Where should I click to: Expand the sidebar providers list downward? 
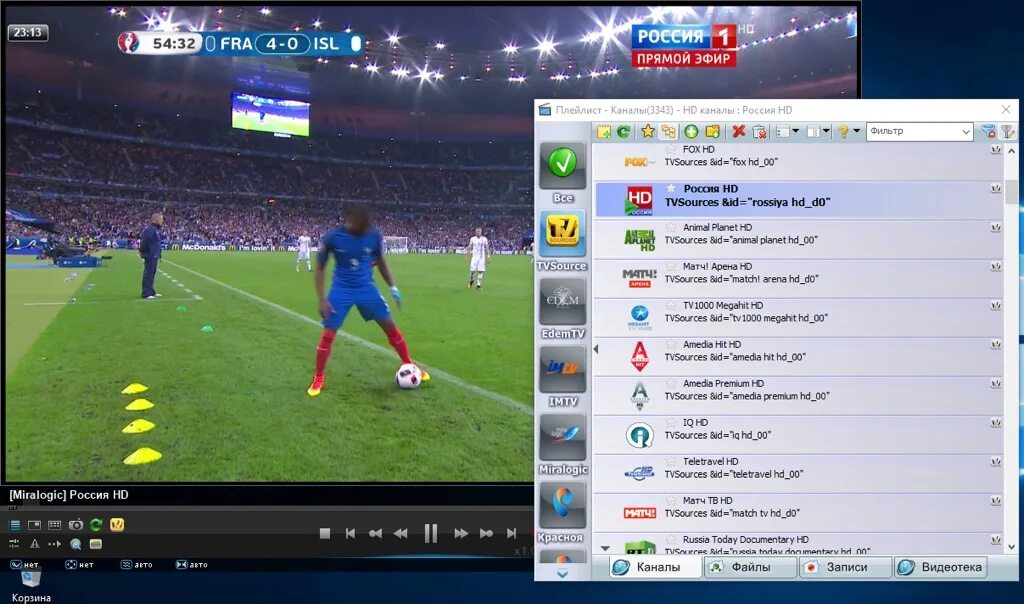click(562, 573)
